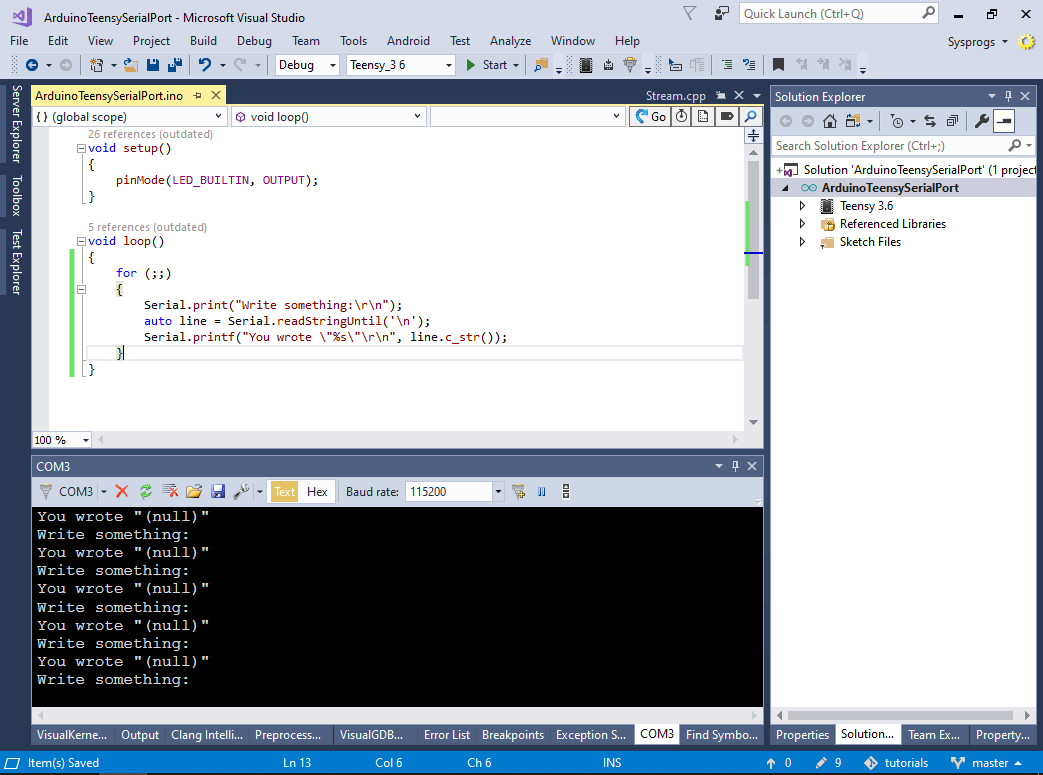
Task: Click the editor vertical scrollbar thumb
Action: (753, 230)
